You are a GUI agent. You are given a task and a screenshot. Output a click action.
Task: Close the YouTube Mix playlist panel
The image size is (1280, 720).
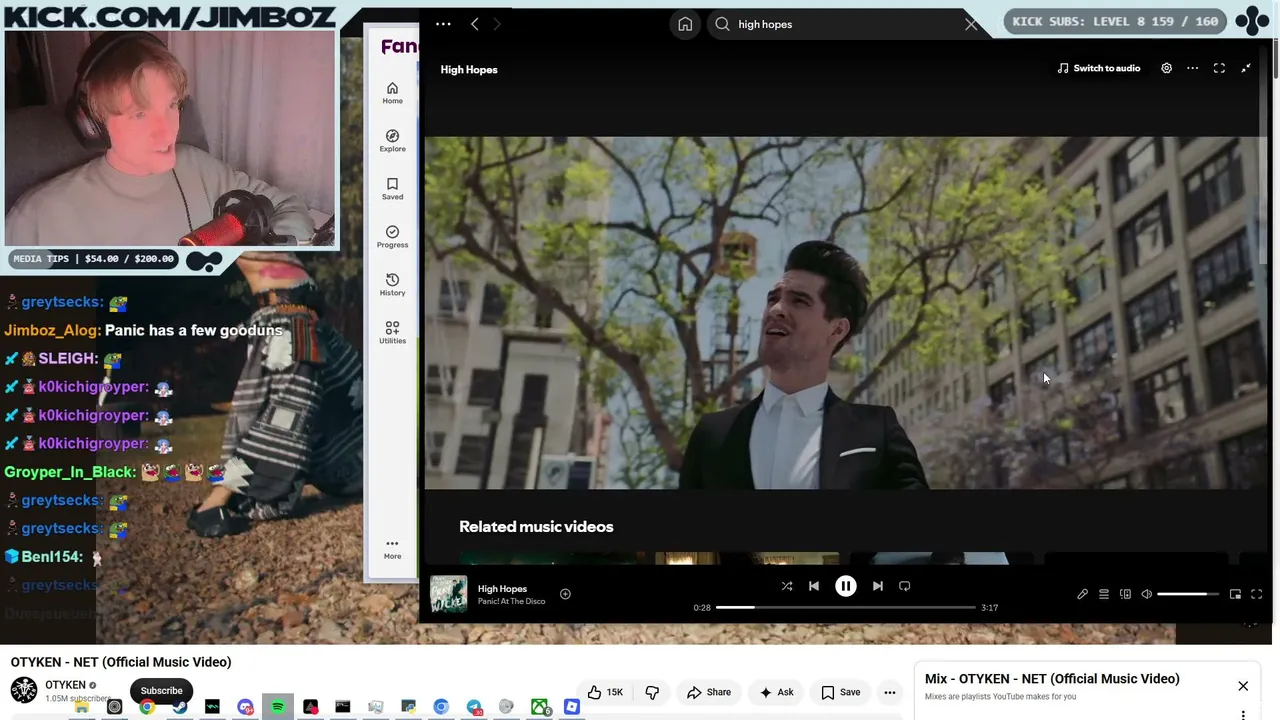click(x=1243, y=687)
